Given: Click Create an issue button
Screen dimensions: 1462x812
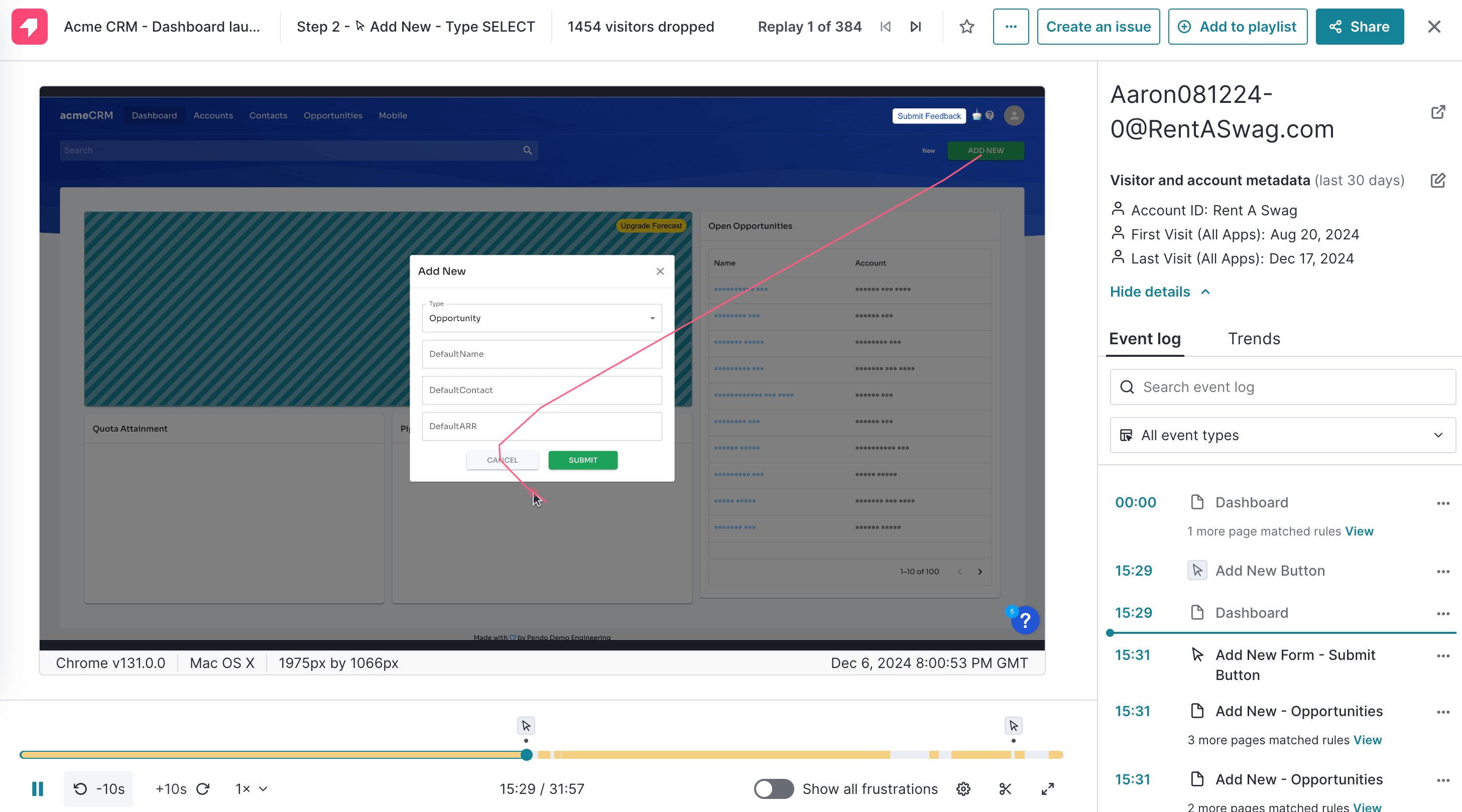Looking at the screenshot, I should coord(1098,27).
